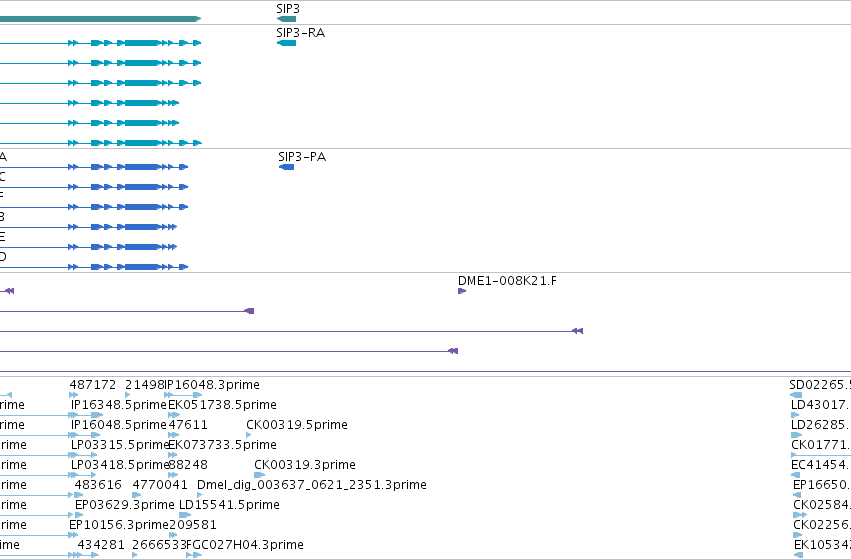Open the CK00319.5prime label
851x560 pixels.
(x=296, y=425)
